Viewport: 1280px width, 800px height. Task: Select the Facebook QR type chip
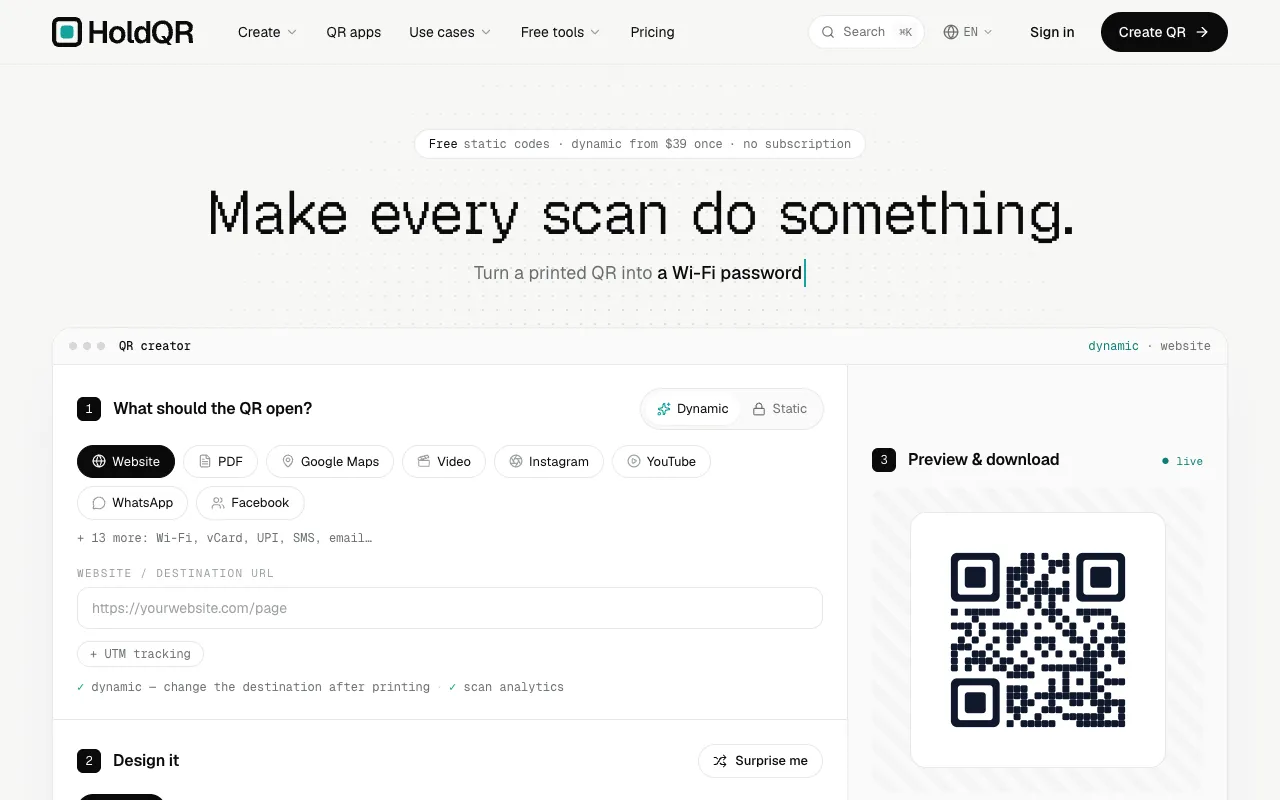[250, 503]
